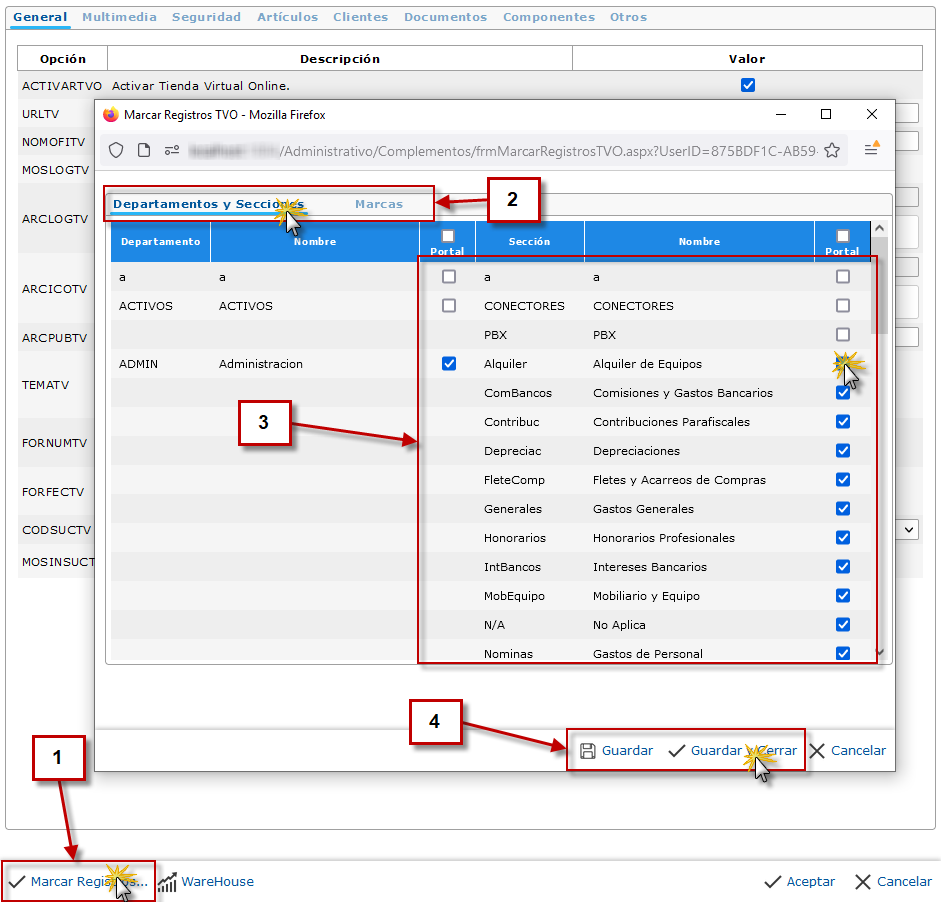This screenshot has width=941, height=902.
Task: Switch to the Marcas tab
Action: coord(379,204)
